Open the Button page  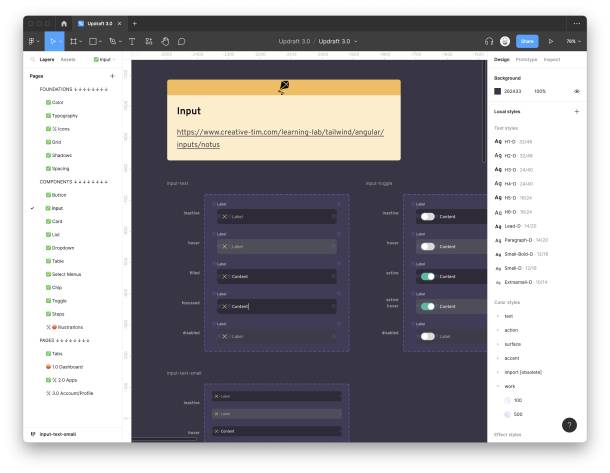coord(59,195)
